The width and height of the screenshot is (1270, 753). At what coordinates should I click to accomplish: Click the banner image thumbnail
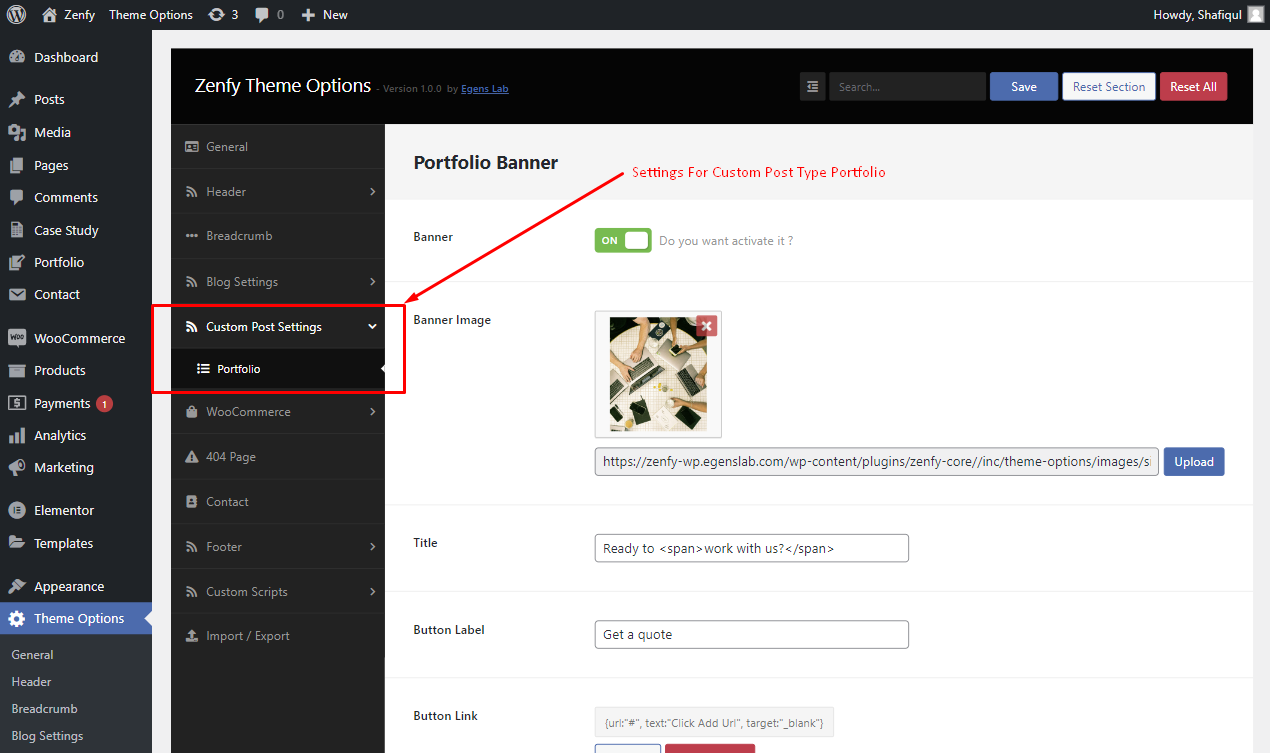658,374
